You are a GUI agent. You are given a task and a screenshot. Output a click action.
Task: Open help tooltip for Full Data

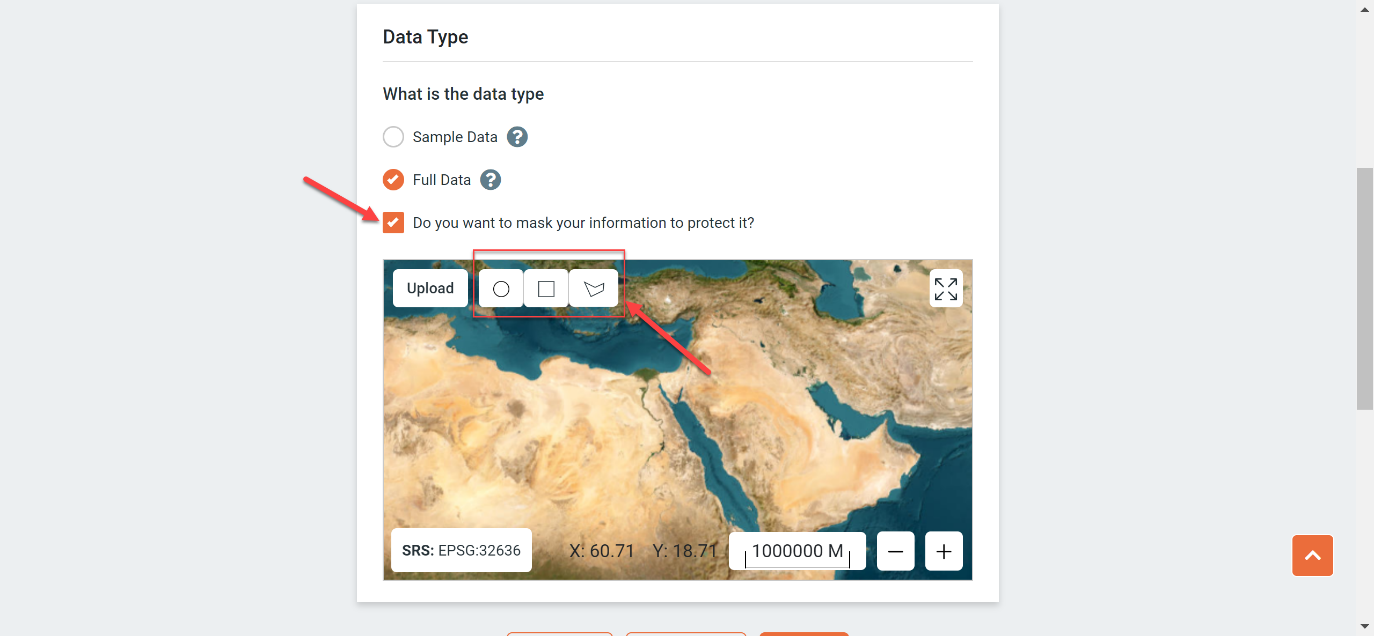click(490, 180)
